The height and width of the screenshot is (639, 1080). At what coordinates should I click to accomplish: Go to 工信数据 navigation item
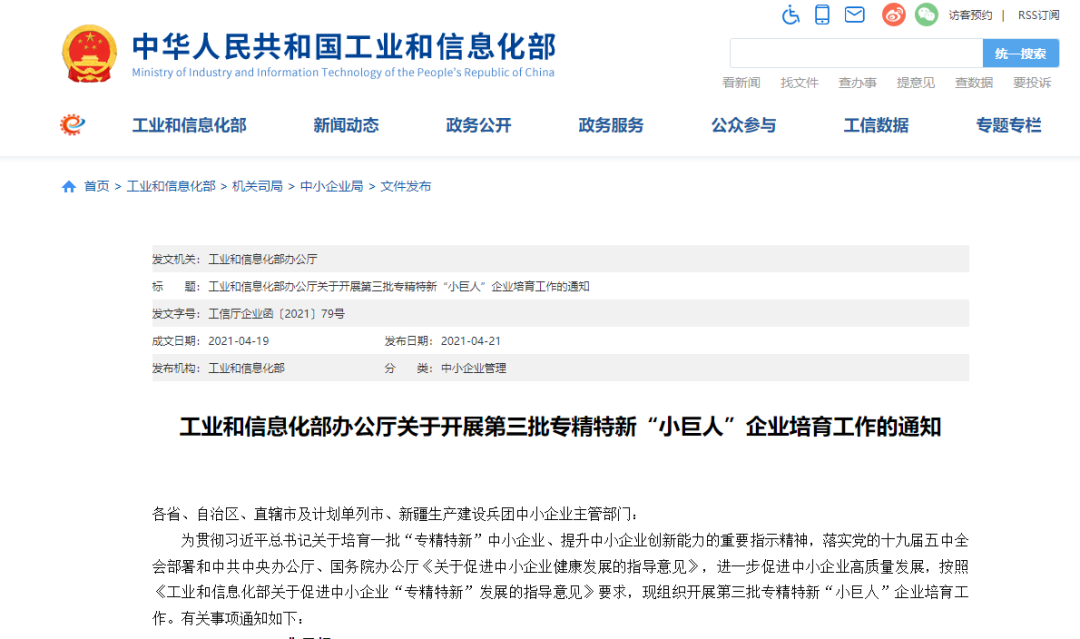pos(876,125)
